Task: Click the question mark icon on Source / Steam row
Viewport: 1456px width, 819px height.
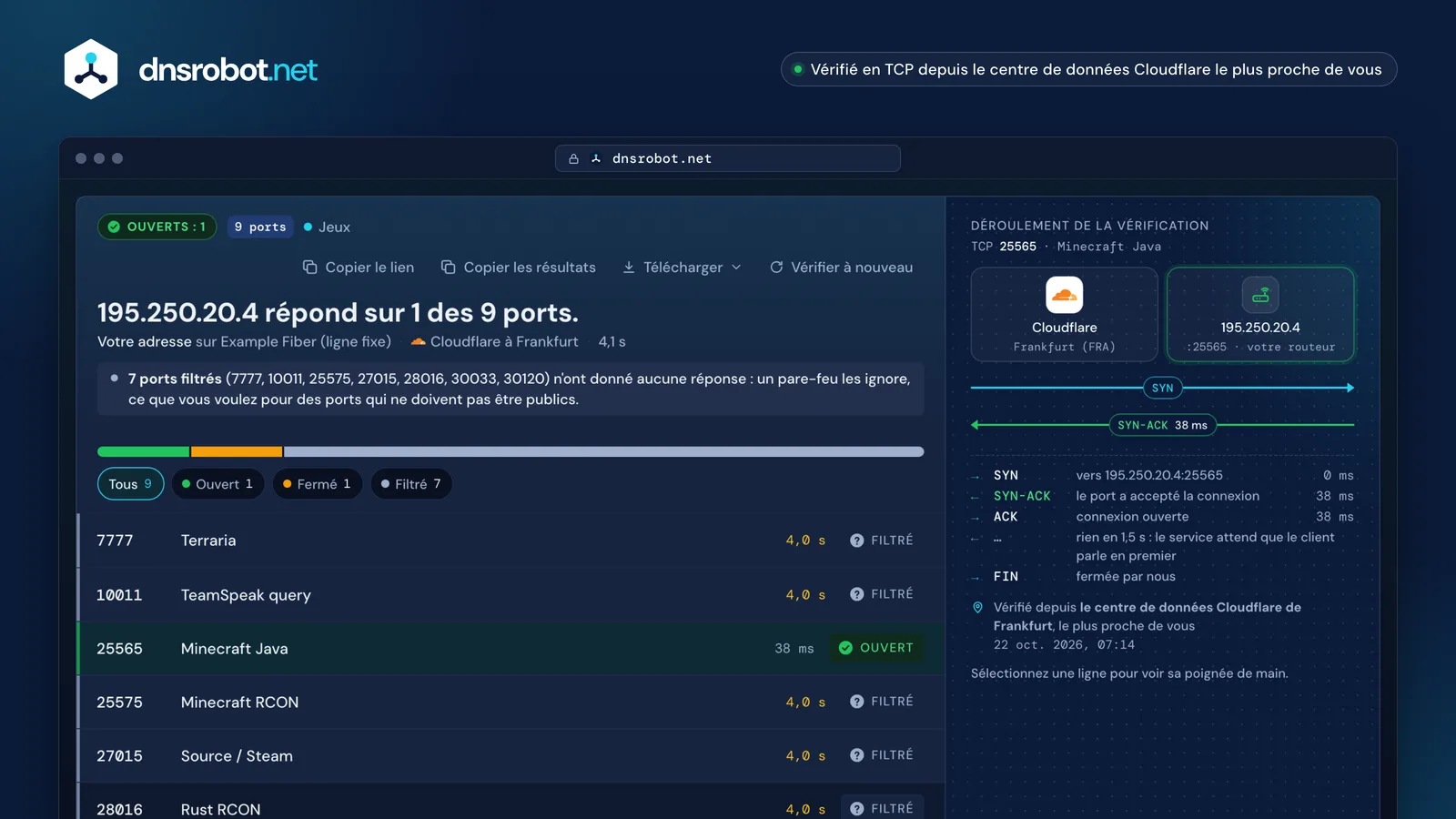Action: pos(856,755)
